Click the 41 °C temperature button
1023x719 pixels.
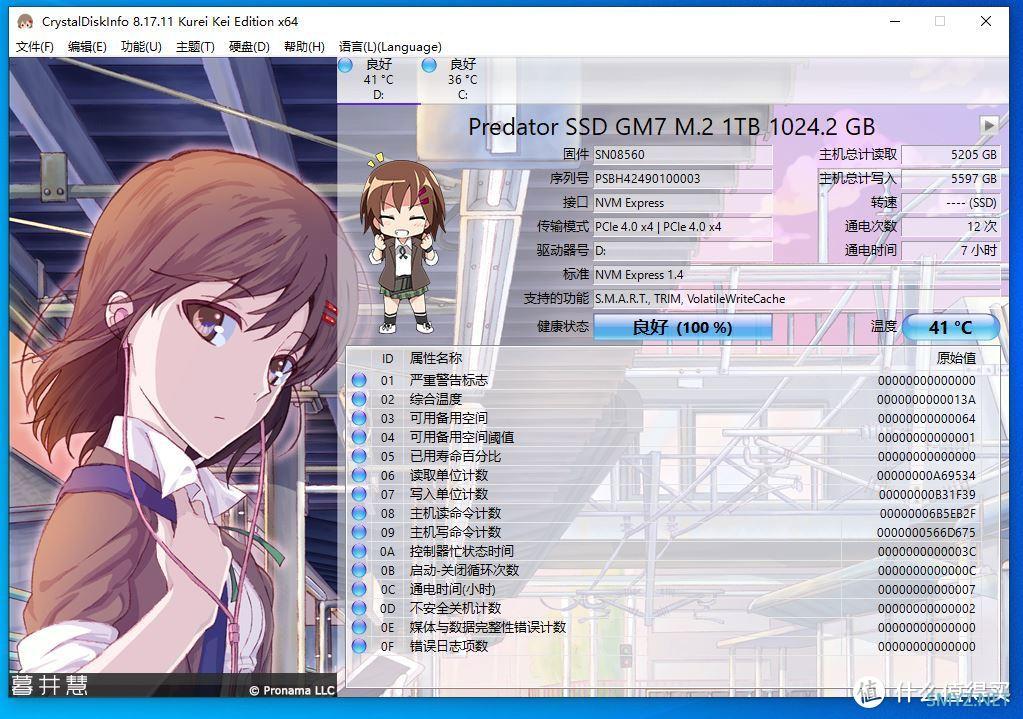point(951,327)
